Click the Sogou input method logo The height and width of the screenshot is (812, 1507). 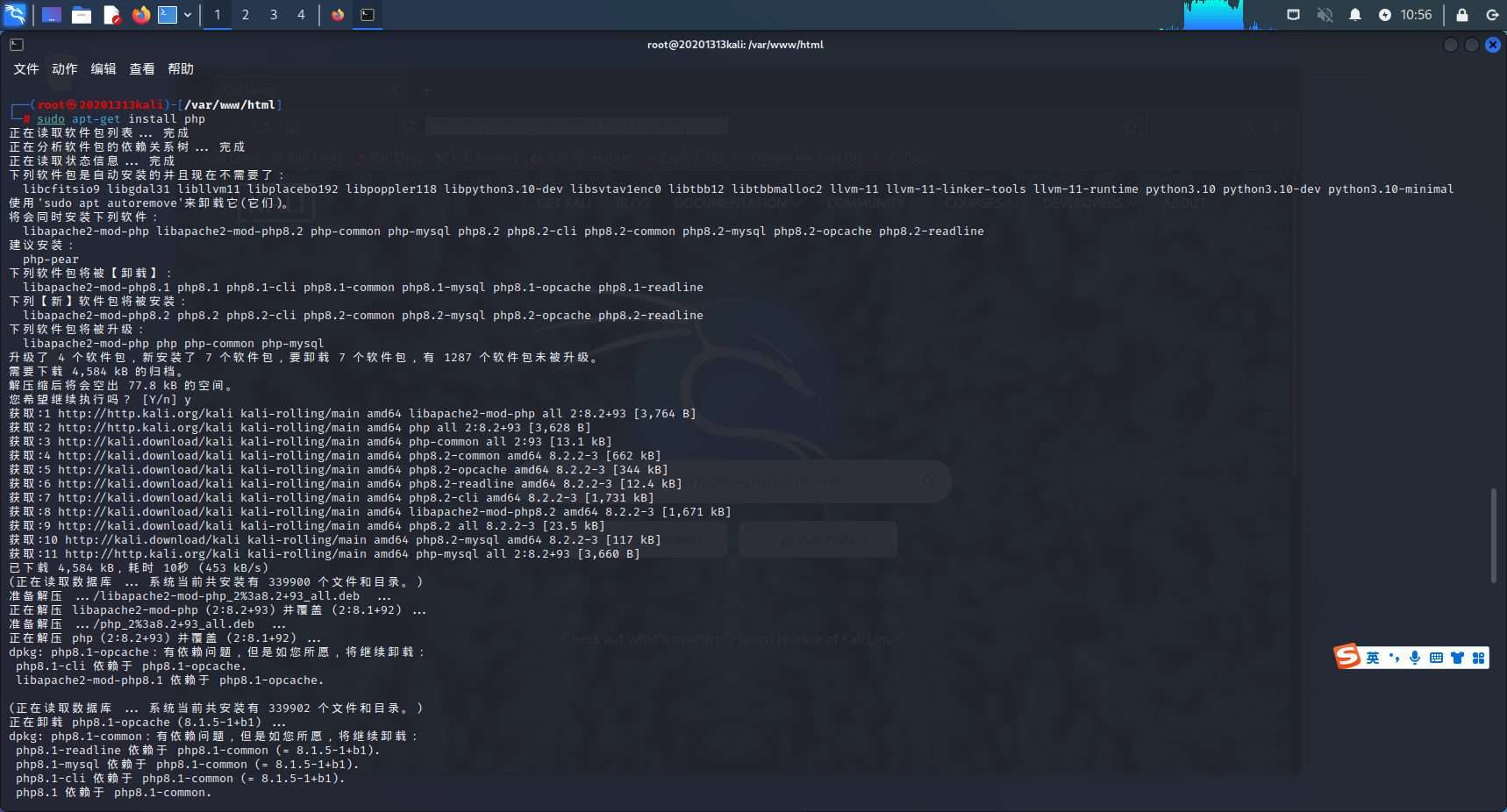coord(1347,656)
